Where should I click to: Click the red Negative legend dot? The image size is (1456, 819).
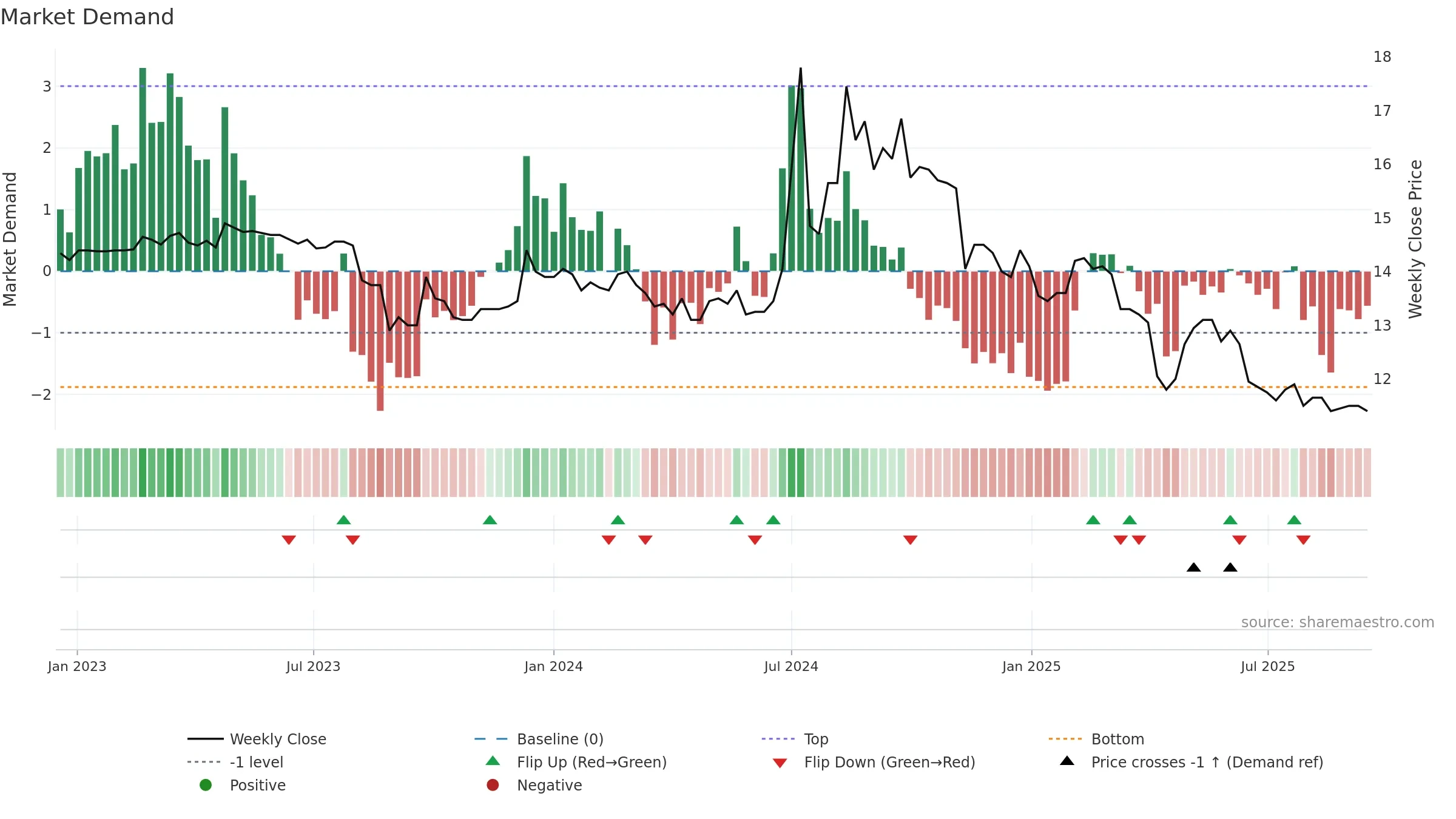493,785
